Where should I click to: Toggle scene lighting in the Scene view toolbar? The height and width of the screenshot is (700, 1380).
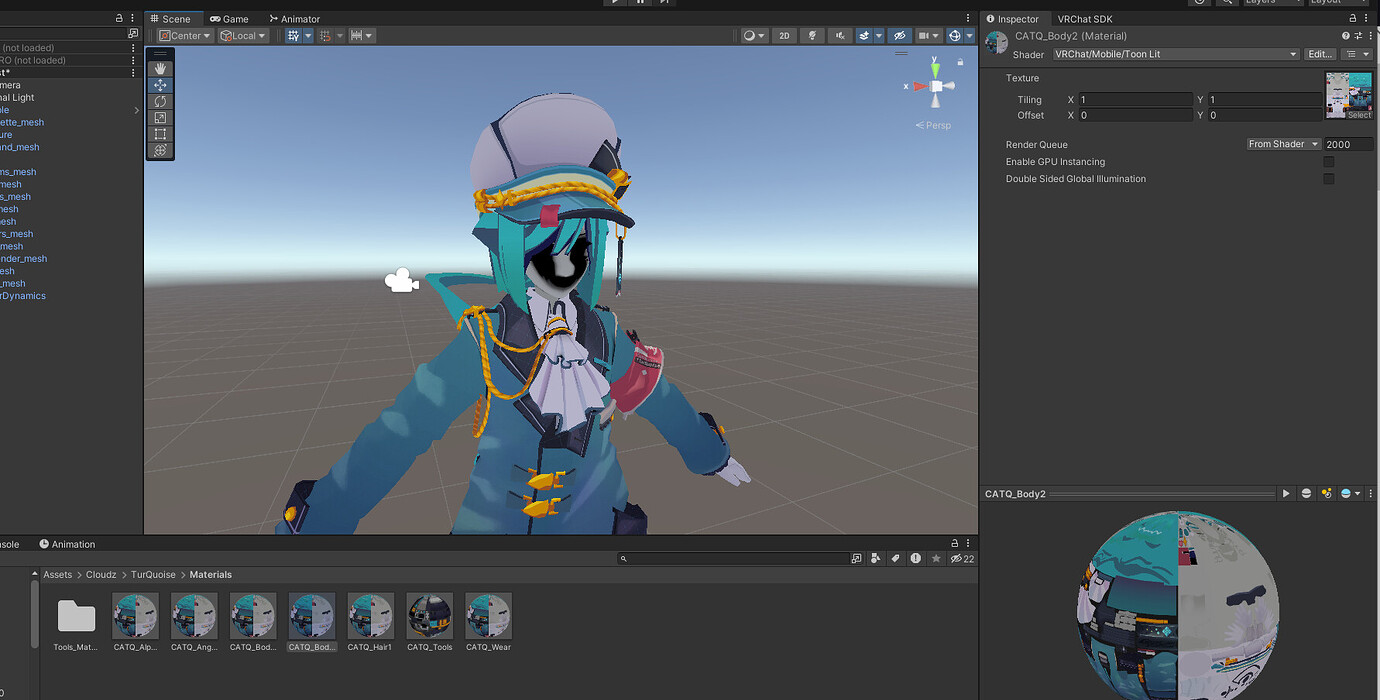point(812,35)
